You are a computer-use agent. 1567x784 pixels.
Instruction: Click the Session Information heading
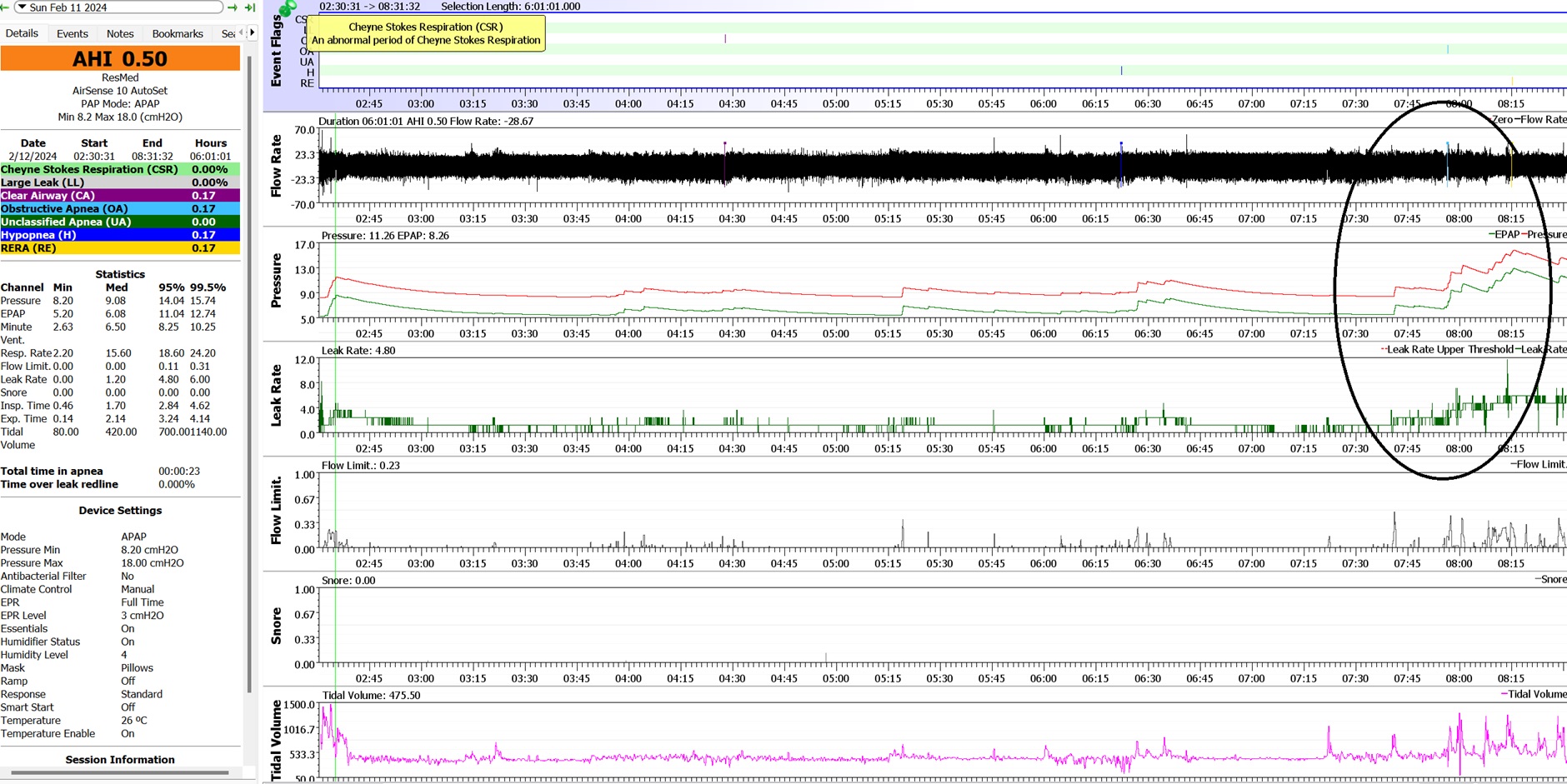120,760
